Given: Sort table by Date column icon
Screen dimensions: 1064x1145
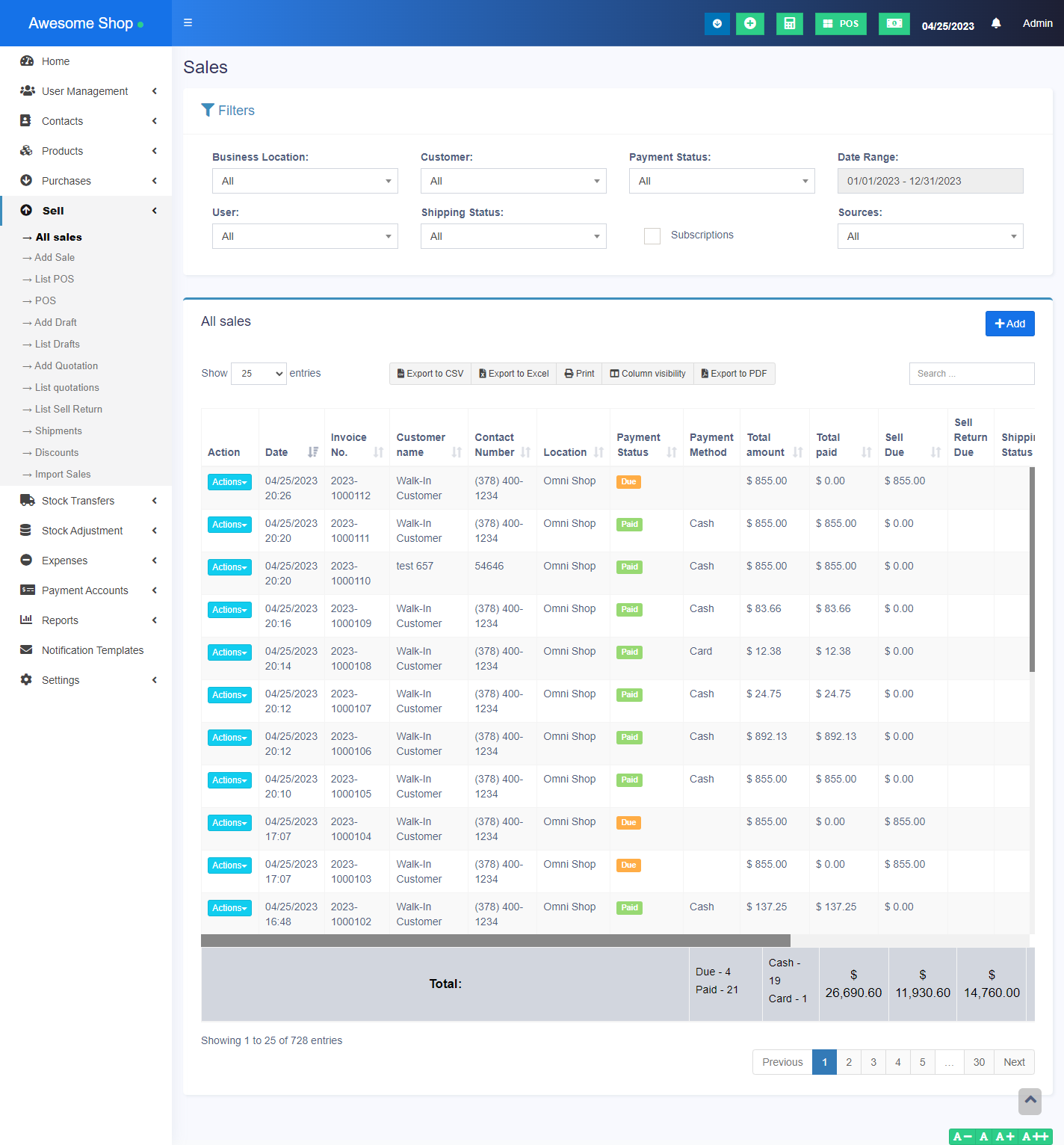Looking at the screenshot, I should click(x=312, y=452).
